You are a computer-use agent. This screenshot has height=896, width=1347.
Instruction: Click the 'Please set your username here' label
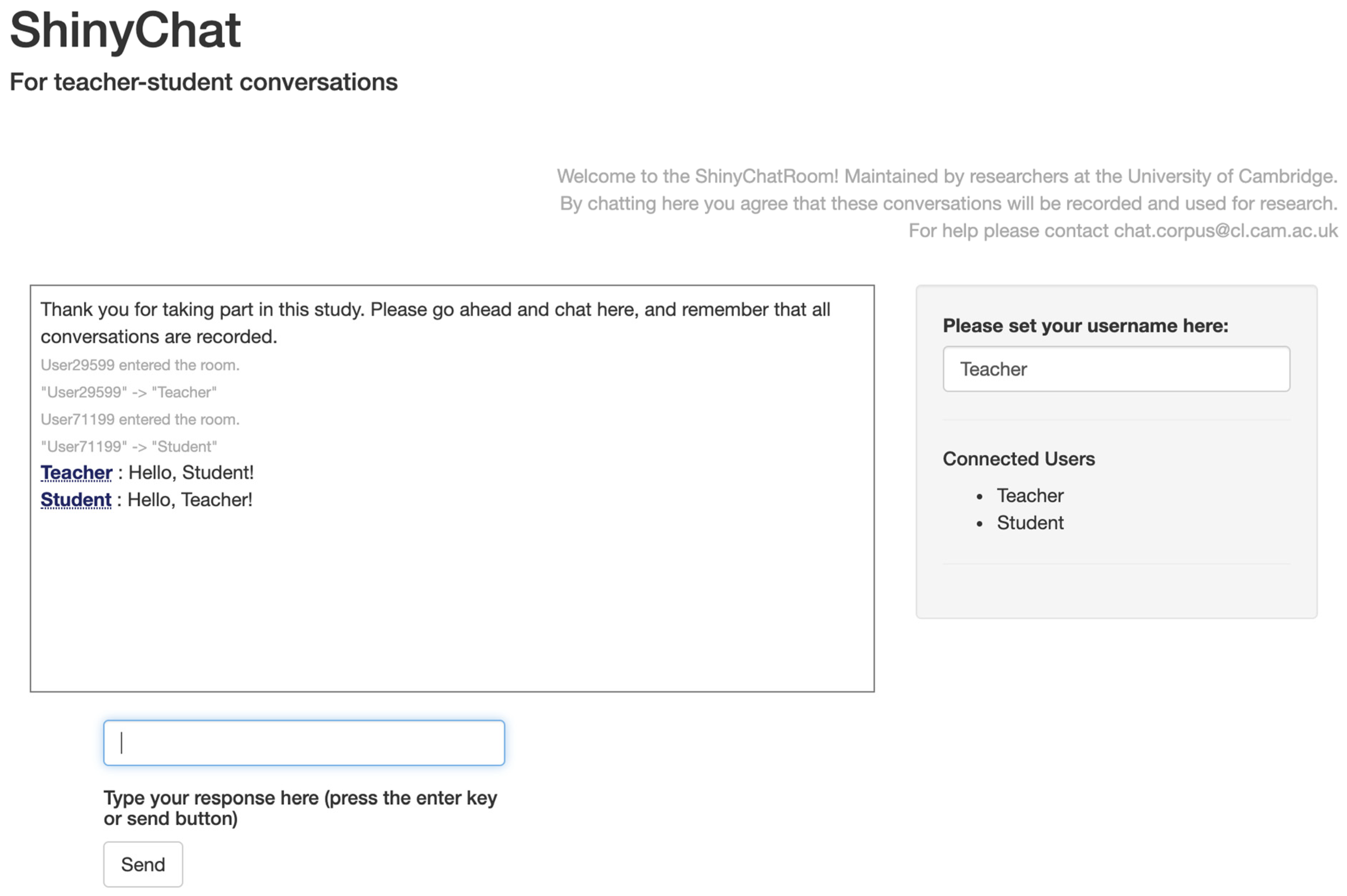1085,325
